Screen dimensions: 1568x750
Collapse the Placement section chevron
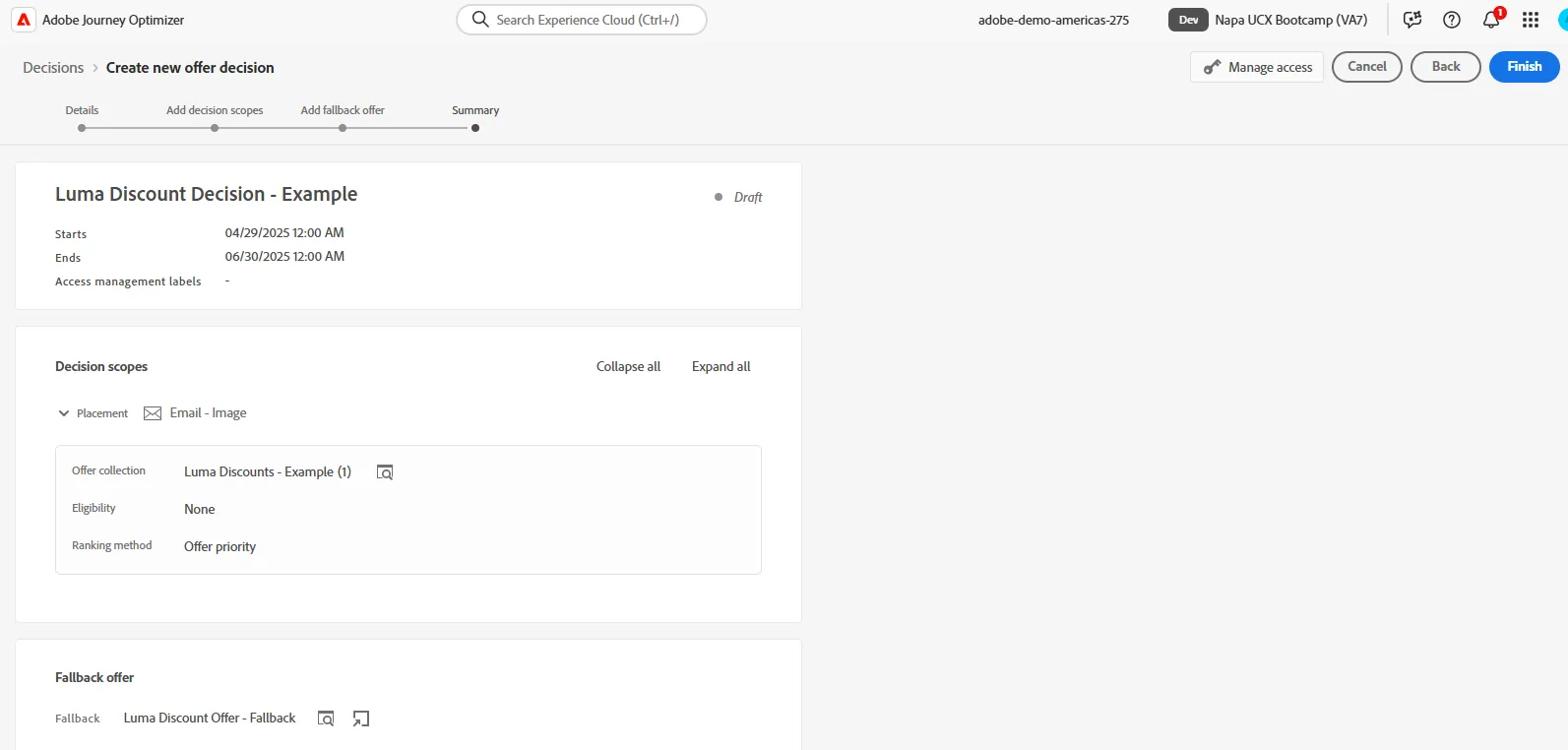pyautogui.click(x=64, y=413)
